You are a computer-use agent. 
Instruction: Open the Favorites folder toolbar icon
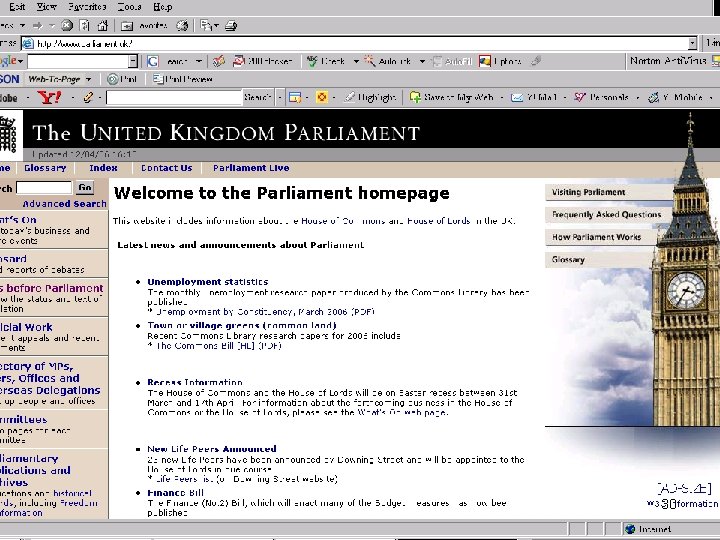127,26
